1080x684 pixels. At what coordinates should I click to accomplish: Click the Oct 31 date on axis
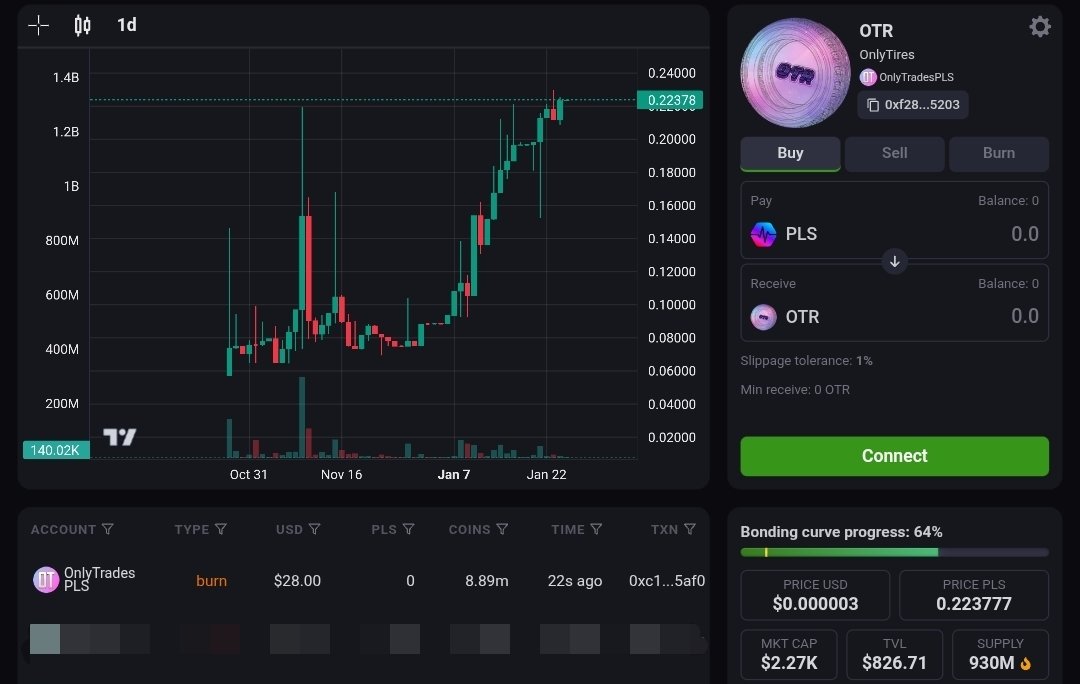click(248, 475)
